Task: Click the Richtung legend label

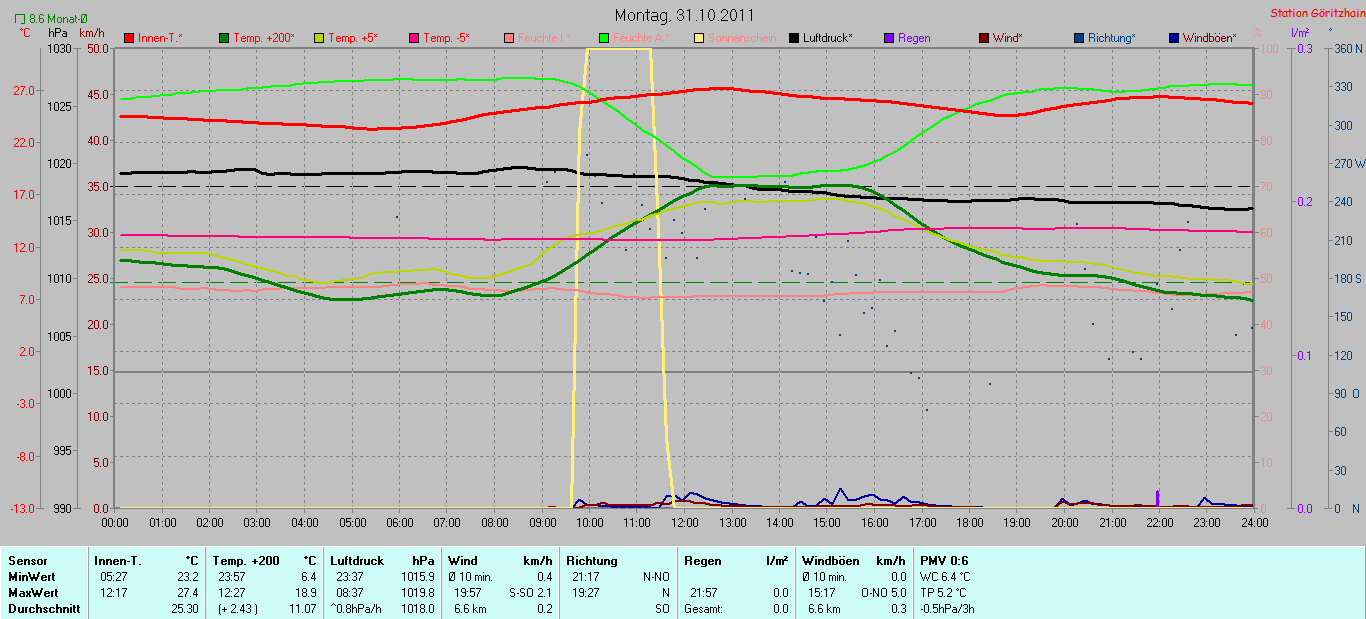Action: tap(1111, 38)
